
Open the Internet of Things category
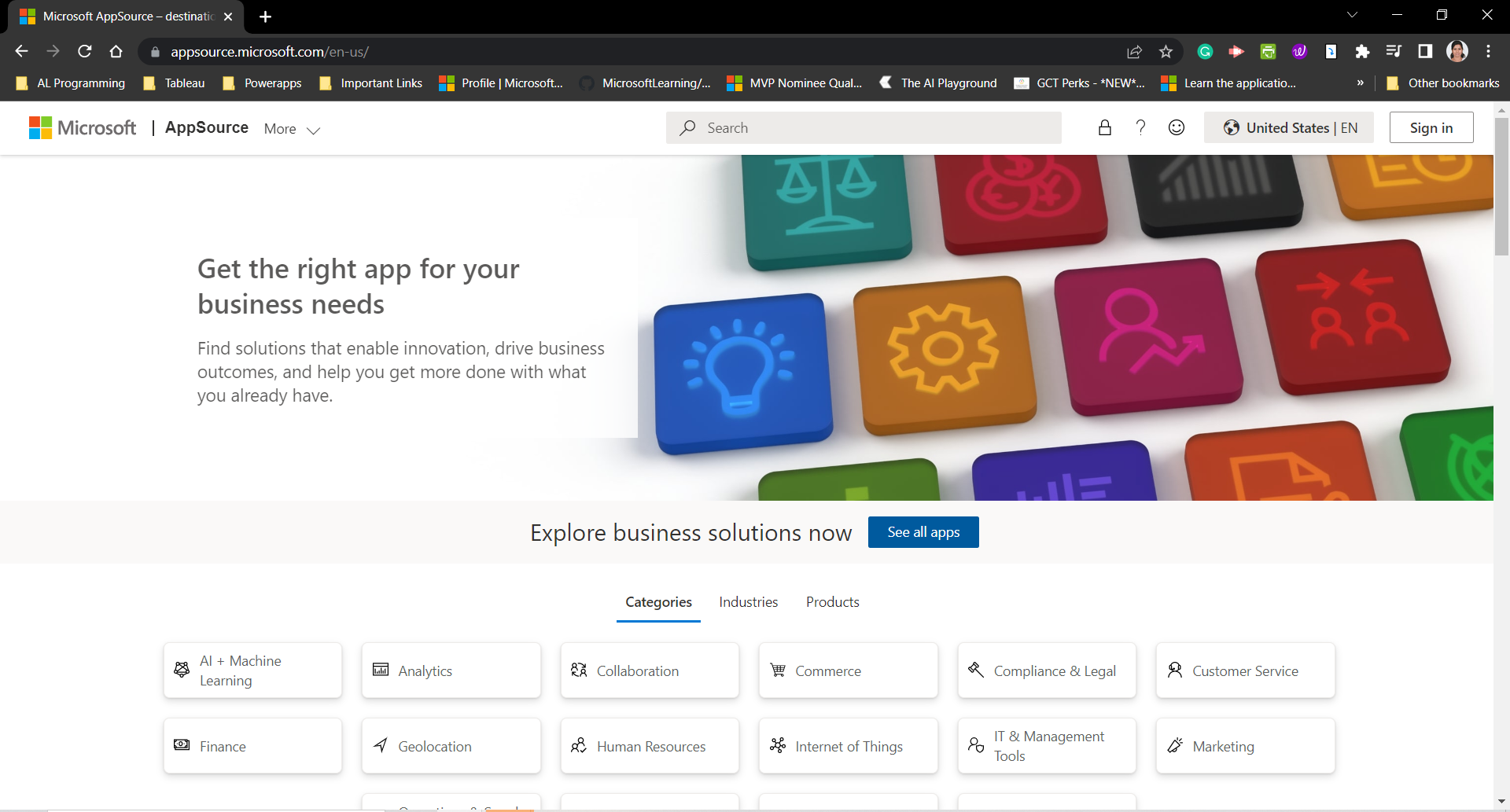(x=849, y=746)
